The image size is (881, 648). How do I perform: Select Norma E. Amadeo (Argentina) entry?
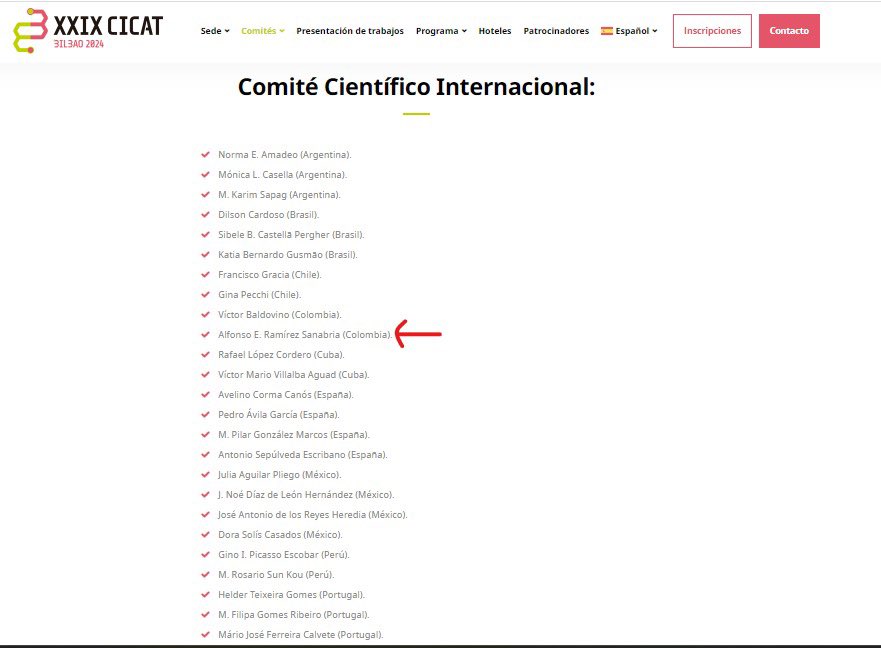pyautogui.click(x=285, y=155)
